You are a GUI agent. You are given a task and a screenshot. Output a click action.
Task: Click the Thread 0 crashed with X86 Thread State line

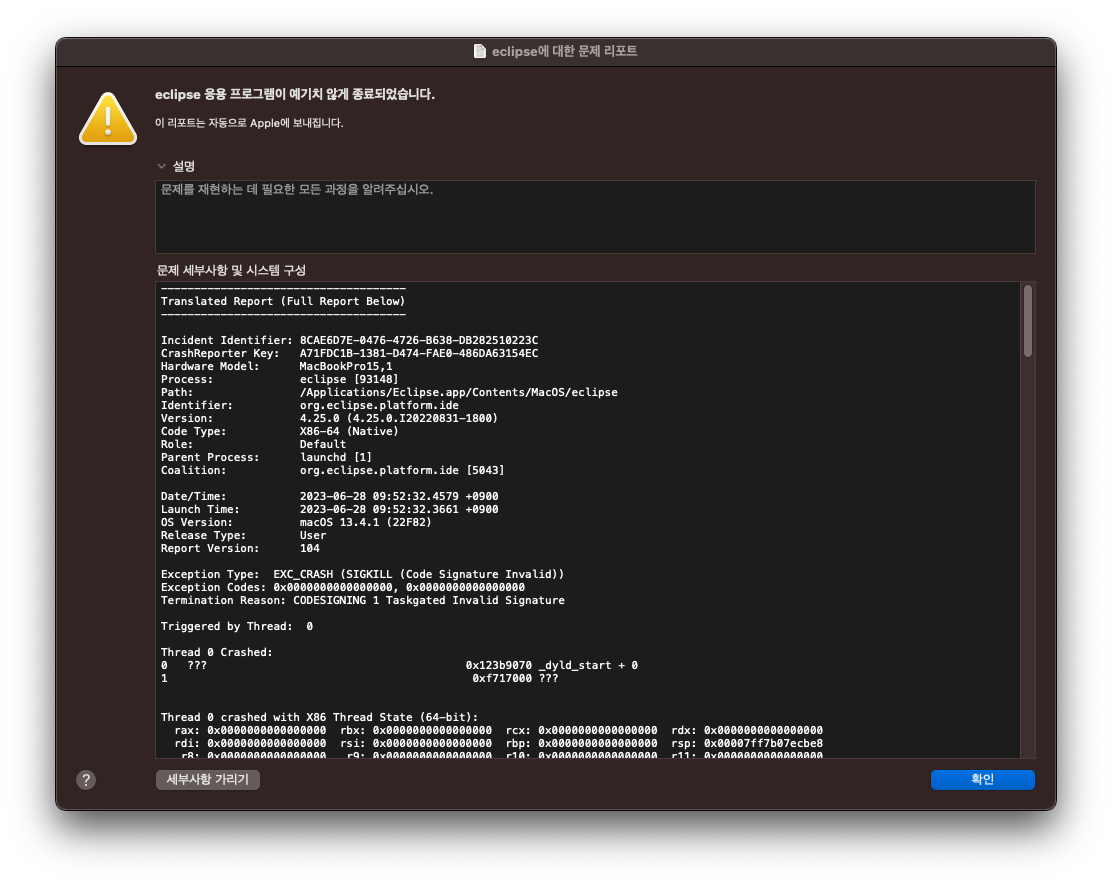(x=320, y=717)
